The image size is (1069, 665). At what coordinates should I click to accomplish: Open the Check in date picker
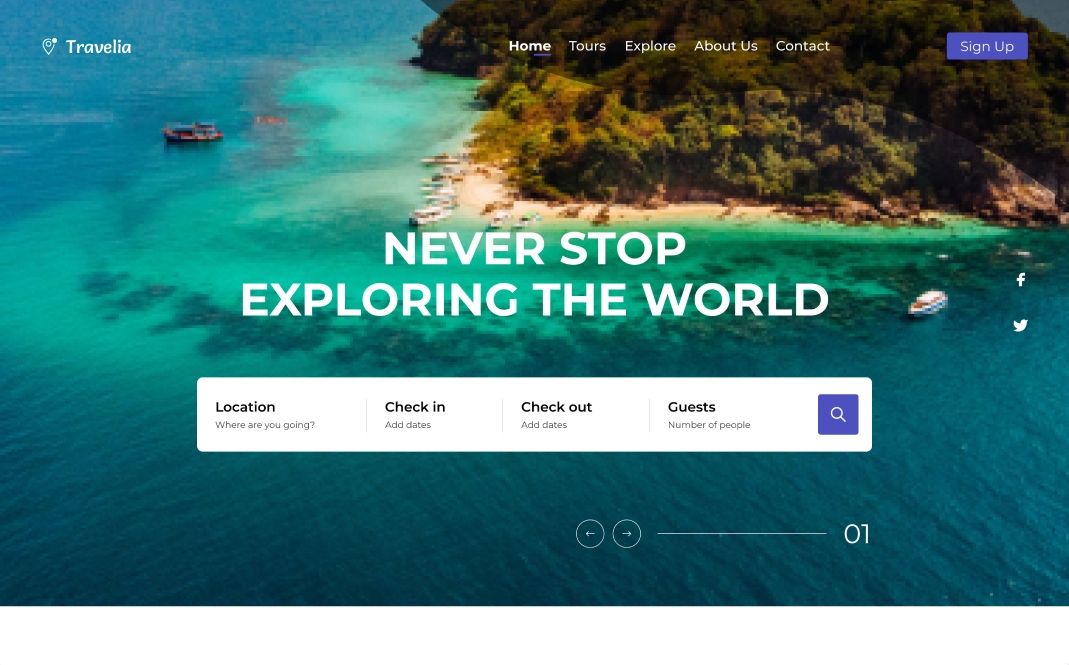tap(435, 415)
